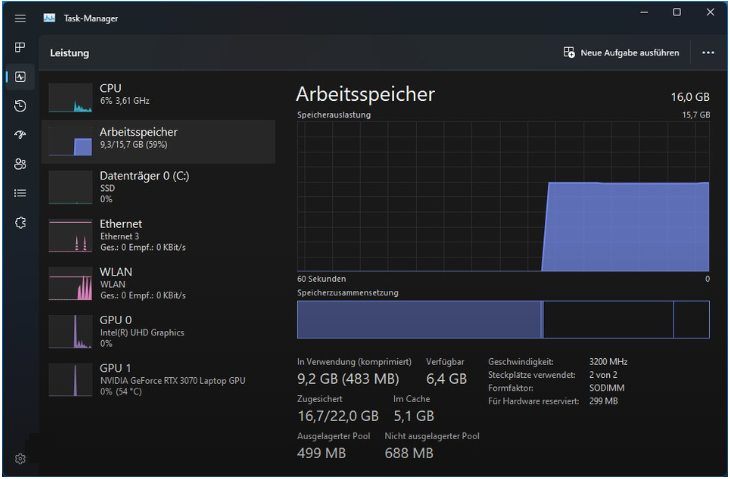Click the Datenträger 0 mini graph thumbnail
The width and height of the screenshot is (730, 479).
(70, 188)
